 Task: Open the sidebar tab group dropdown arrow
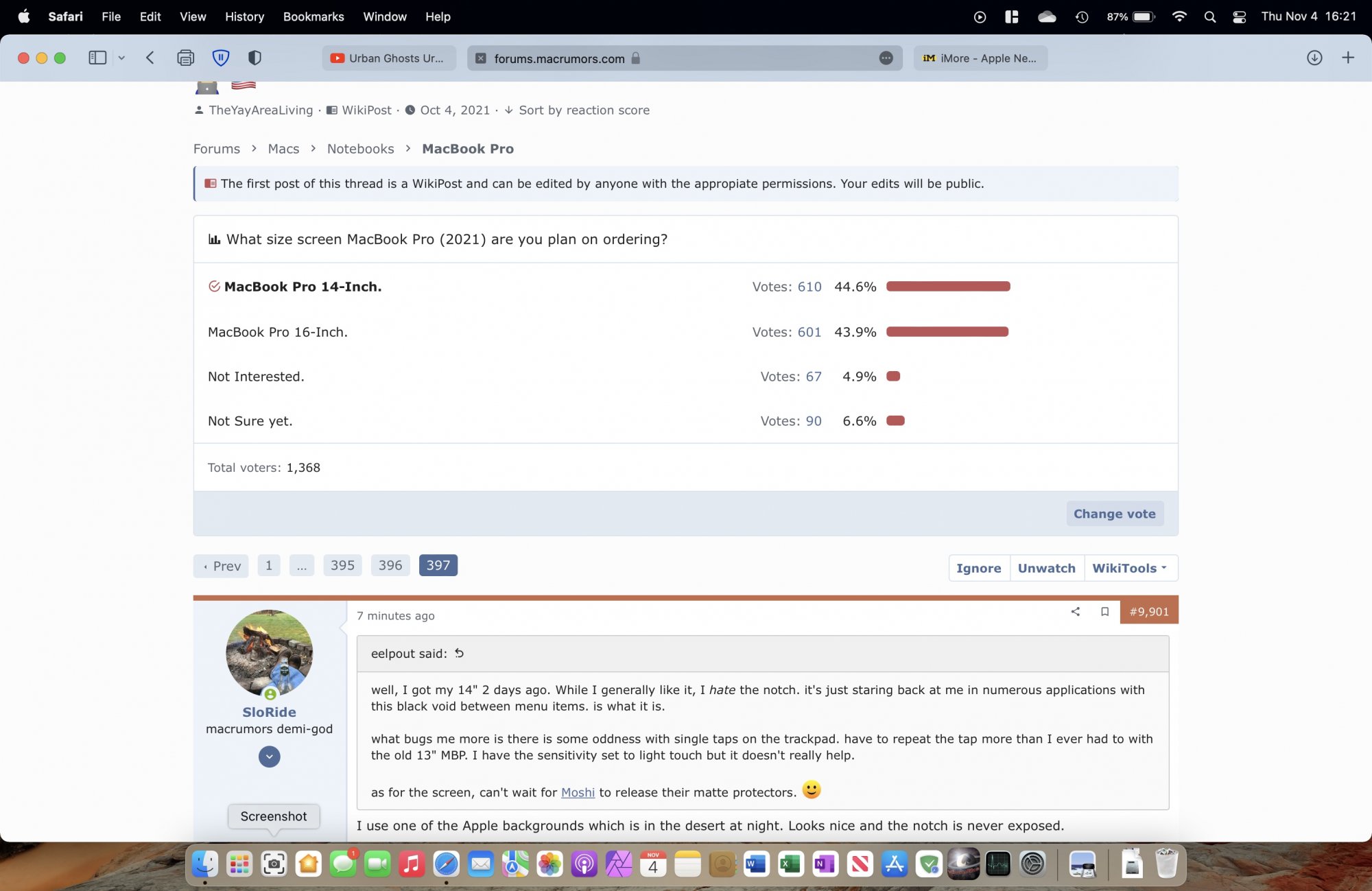coord(121,58)
